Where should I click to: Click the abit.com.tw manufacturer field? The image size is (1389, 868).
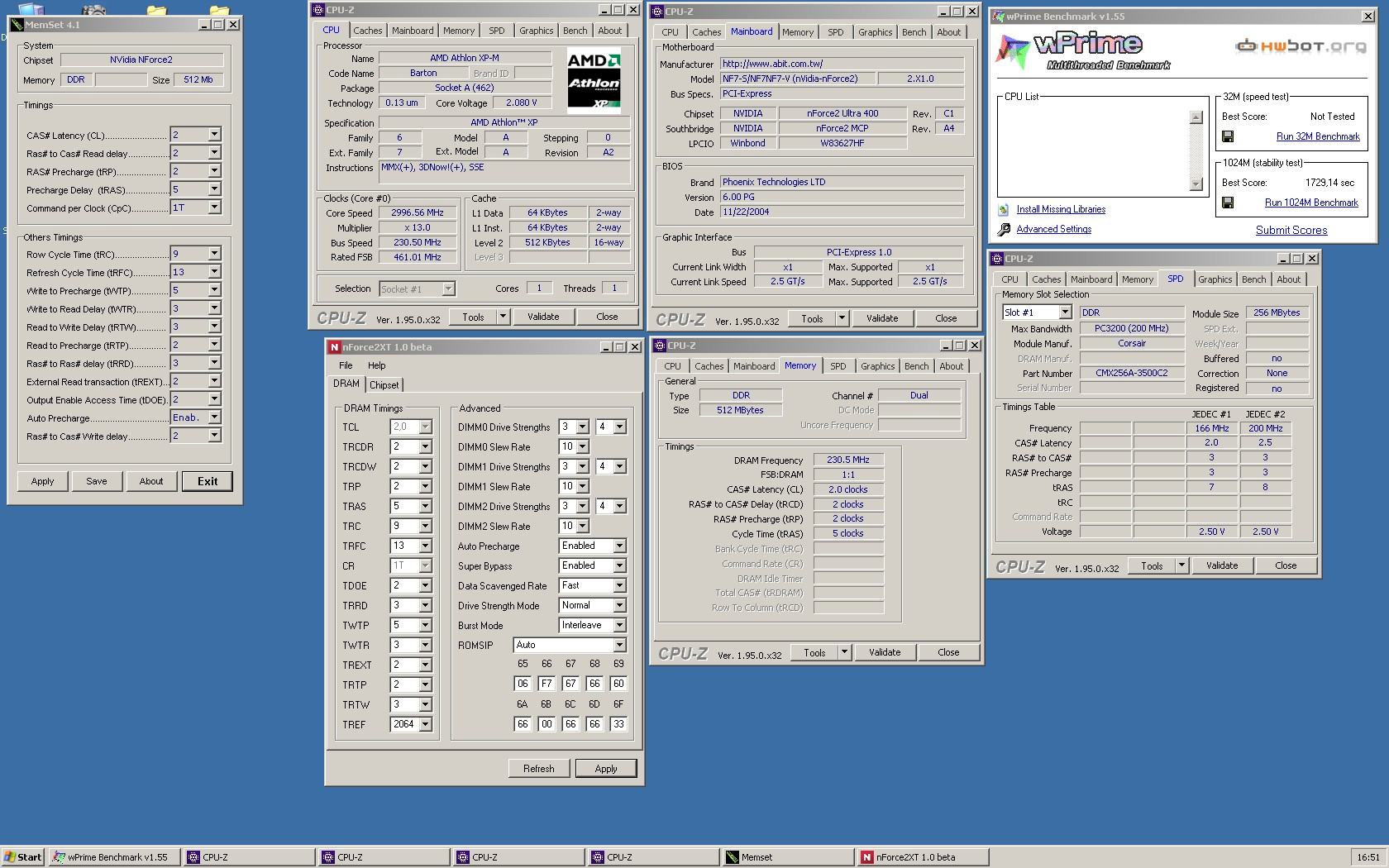(x=841, y=64)
